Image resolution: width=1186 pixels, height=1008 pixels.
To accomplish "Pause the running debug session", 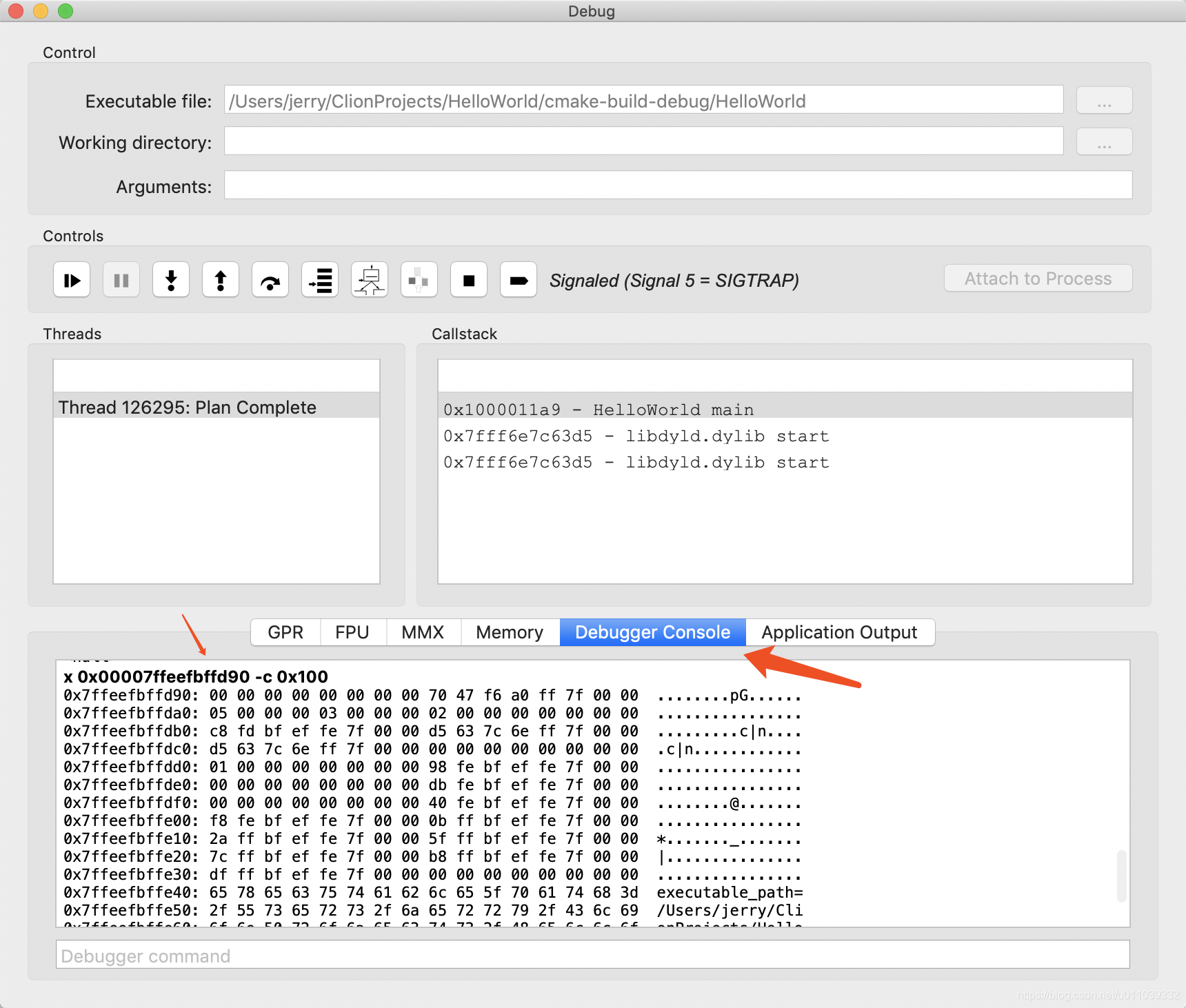I will 121,279.
